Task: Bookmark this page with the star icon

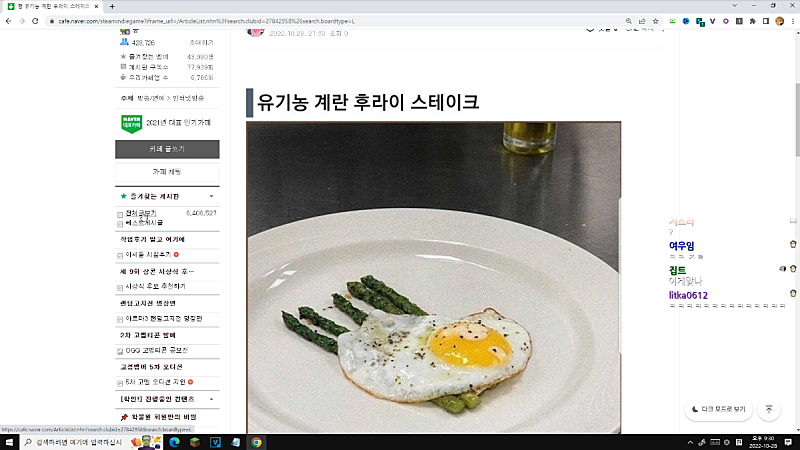Action: (x=656, y=21)
